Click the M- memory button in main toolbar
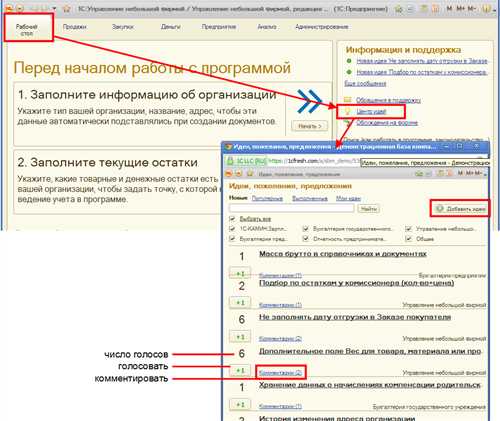This screenshot has width=500, height=421. click(472, 8)
